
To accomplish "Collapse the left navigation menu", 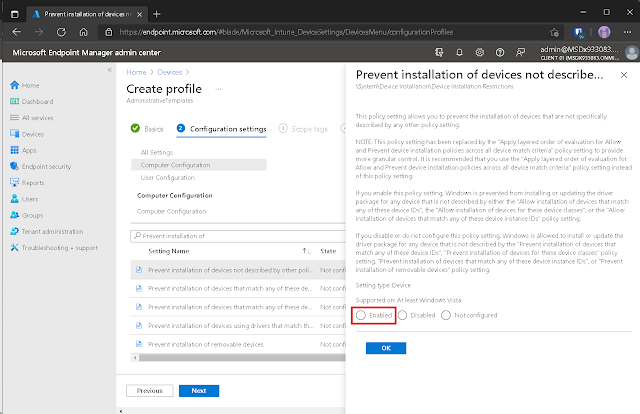I will click(110, 71).
